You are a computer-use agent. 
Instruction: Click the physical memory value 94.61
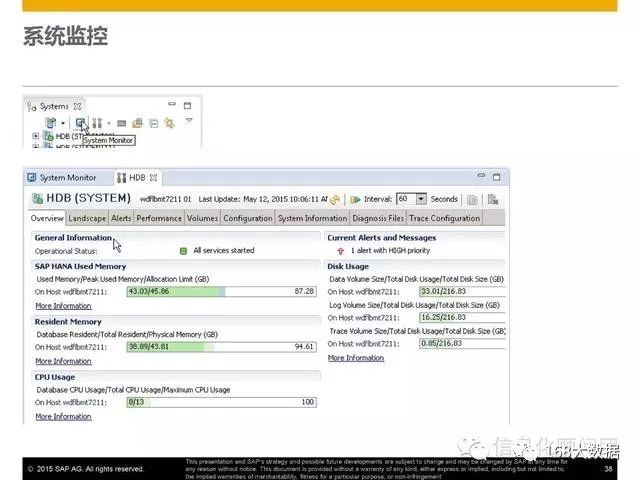[304, 347]
